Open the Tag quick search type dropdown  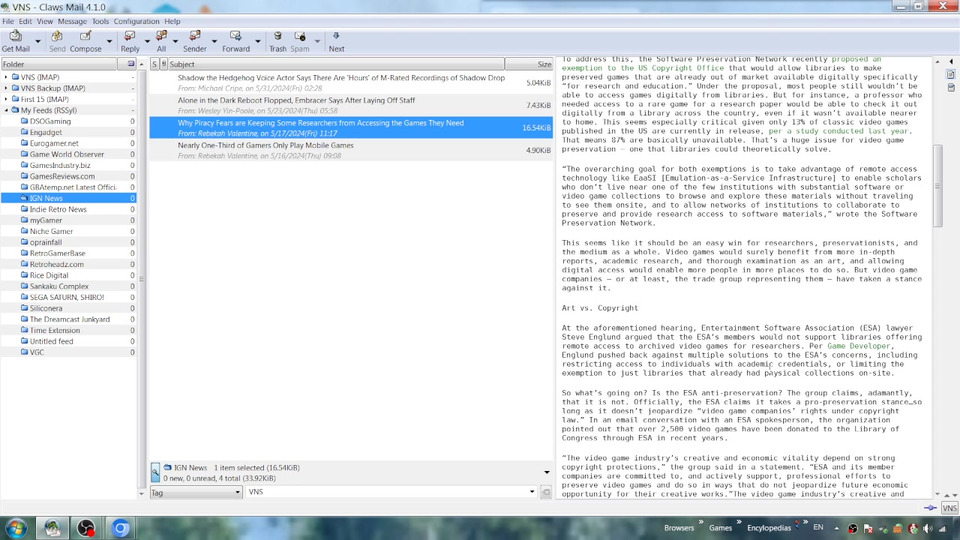click(196, 492)
